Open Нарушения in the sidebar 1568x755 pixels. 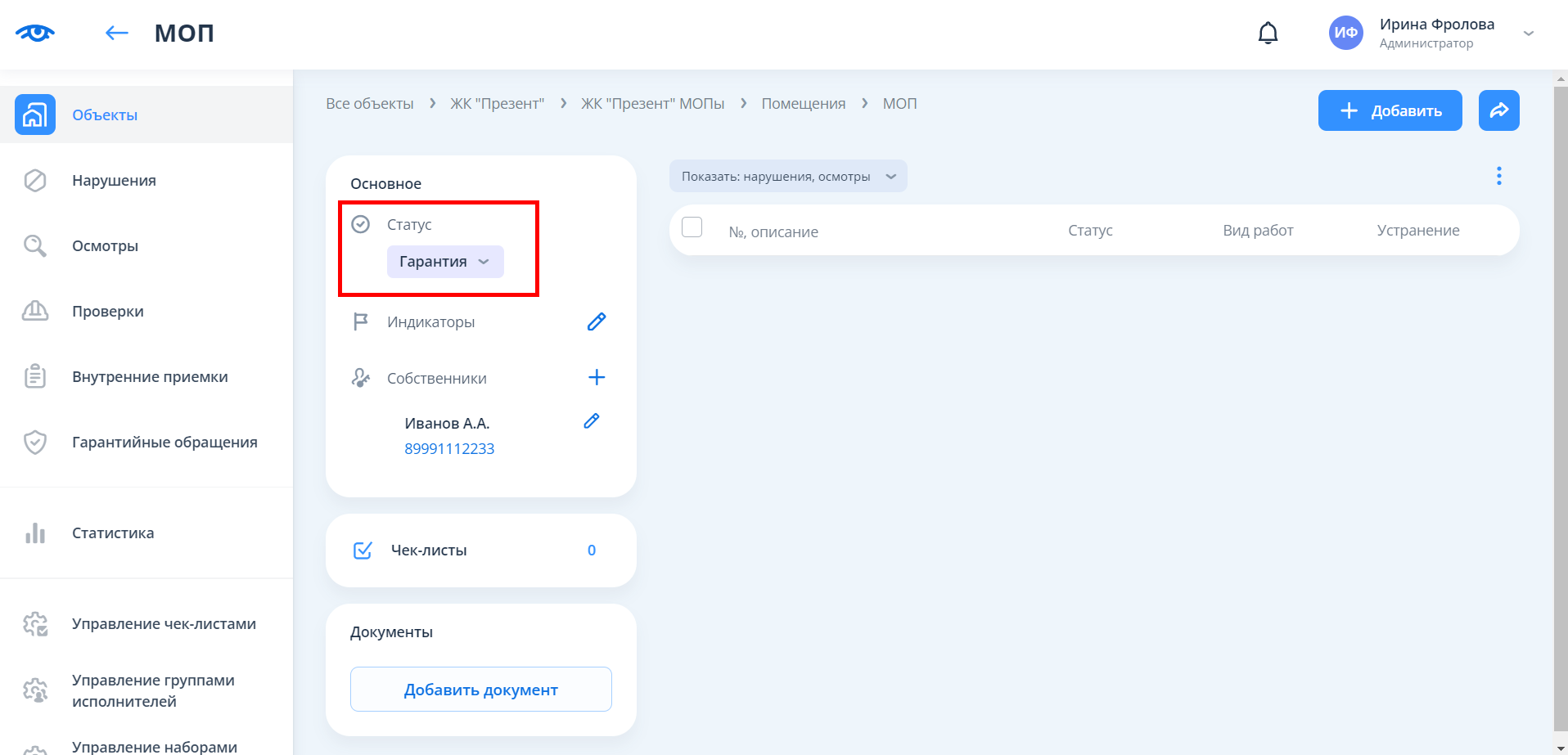(x=114, y=181)
